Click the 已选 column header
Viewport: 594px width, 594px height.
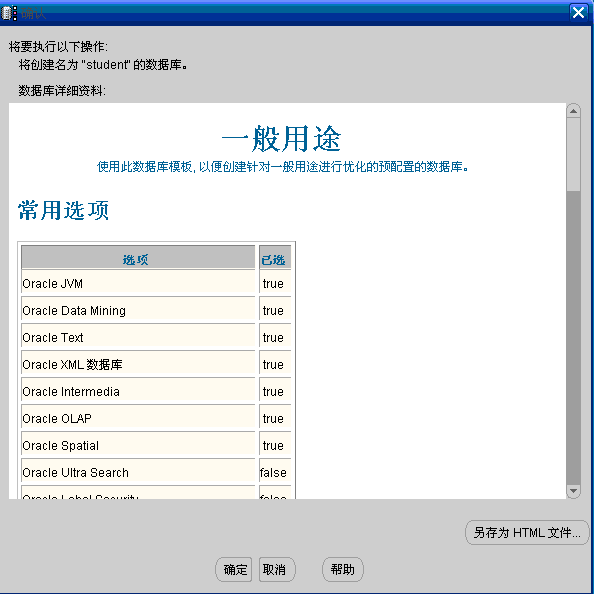pos(275,258)
